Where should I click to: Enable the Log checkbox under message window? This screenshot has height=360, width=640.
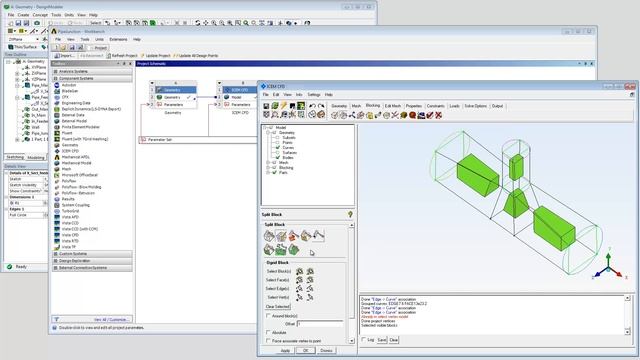pos(364,340)
